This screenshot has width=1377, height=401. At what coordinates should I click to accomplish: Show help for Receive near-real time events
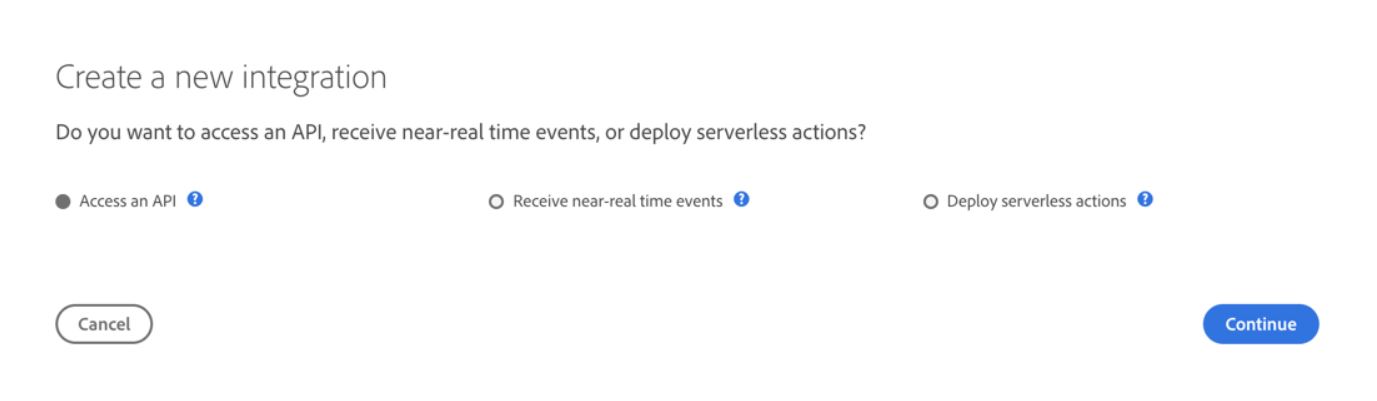741,200
